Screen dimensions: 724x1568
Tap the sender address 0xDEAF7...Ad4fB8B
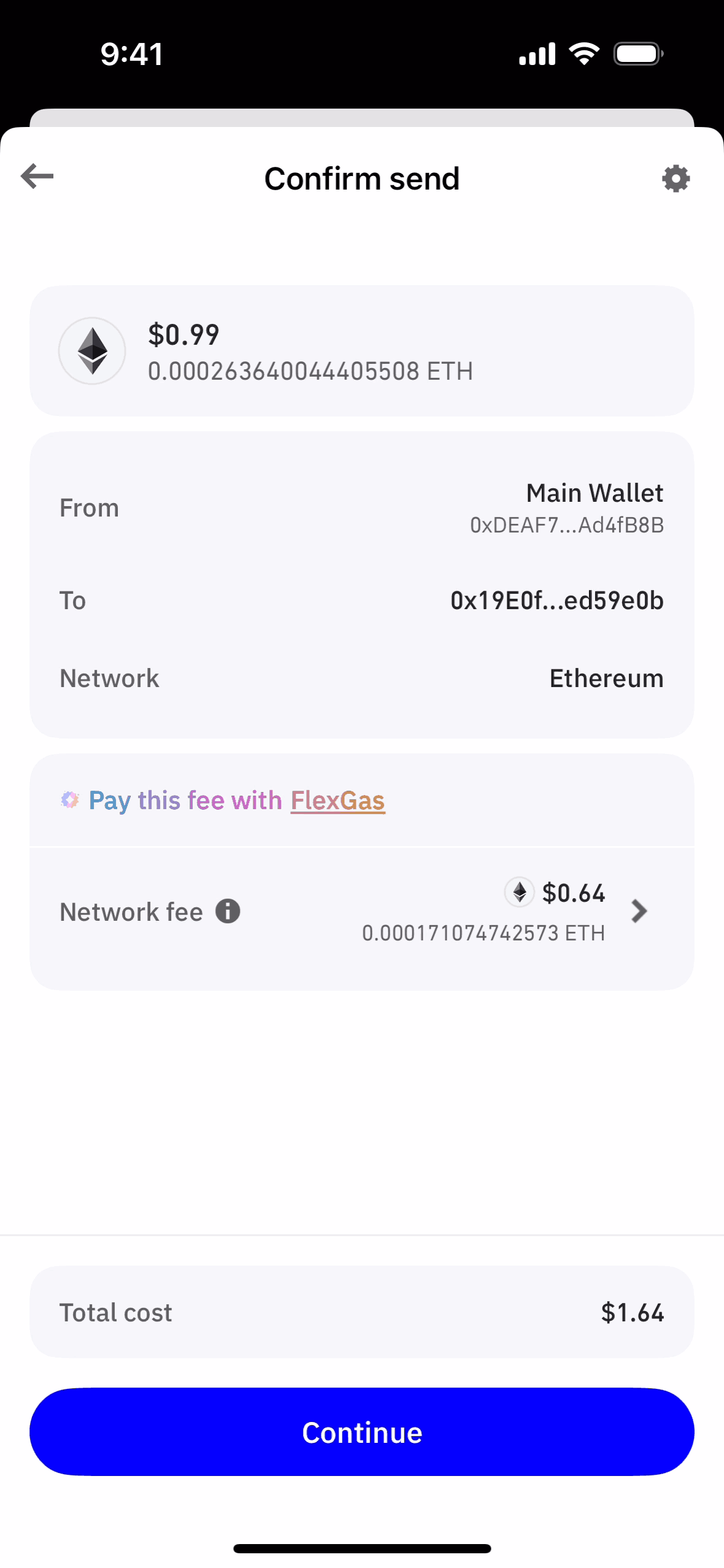click(566, 525)
